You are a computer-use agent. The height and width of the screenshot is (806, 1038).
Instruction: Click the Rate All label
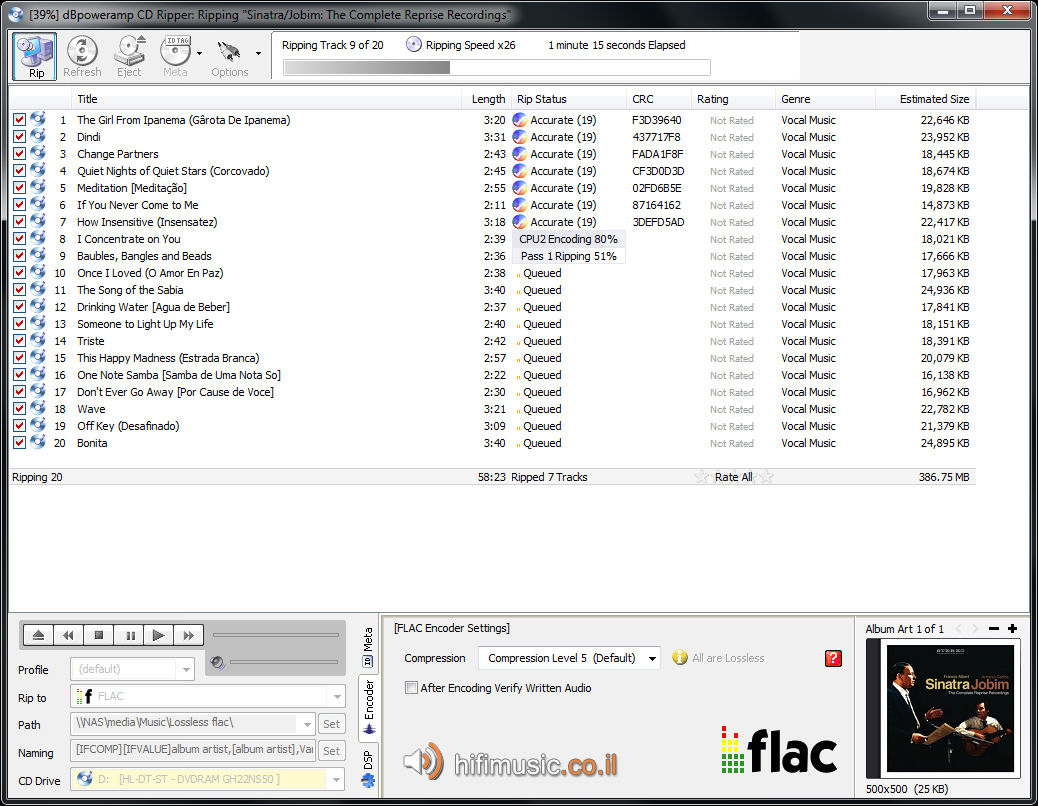[x=733, y=477]
